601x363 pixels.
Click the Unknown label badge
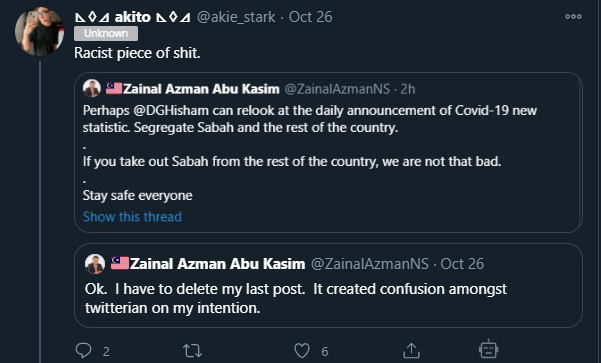tap(106, 34)
